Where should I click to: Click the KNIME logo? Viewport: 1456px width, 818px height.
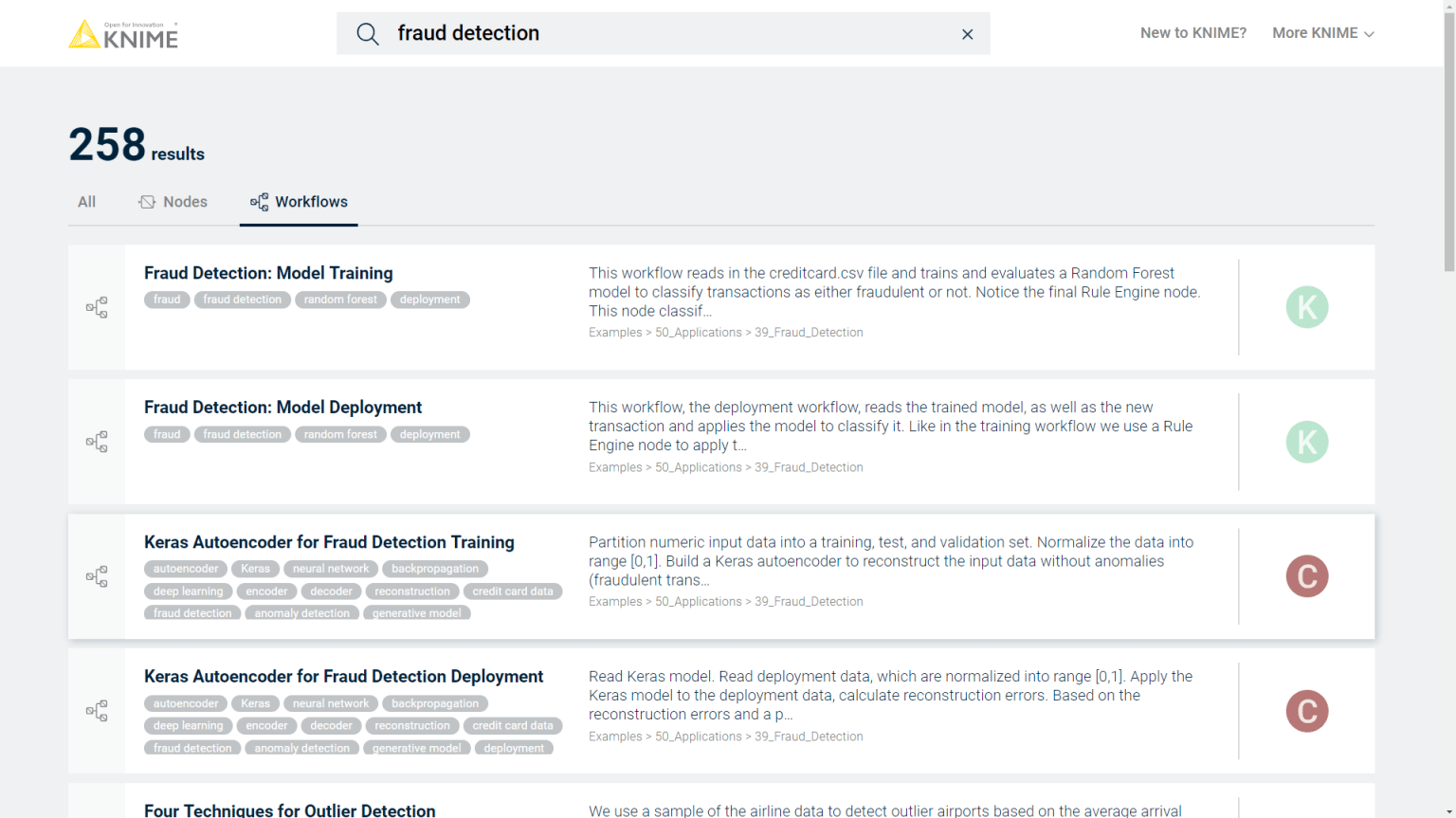pyautogui.click(x=123, y=35)
